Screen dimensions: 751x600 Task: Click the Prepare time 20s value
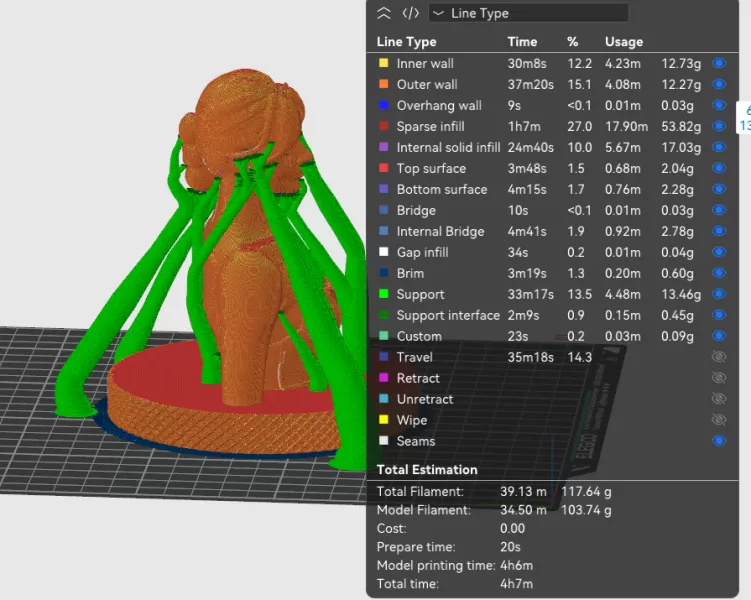pos(510,547)
